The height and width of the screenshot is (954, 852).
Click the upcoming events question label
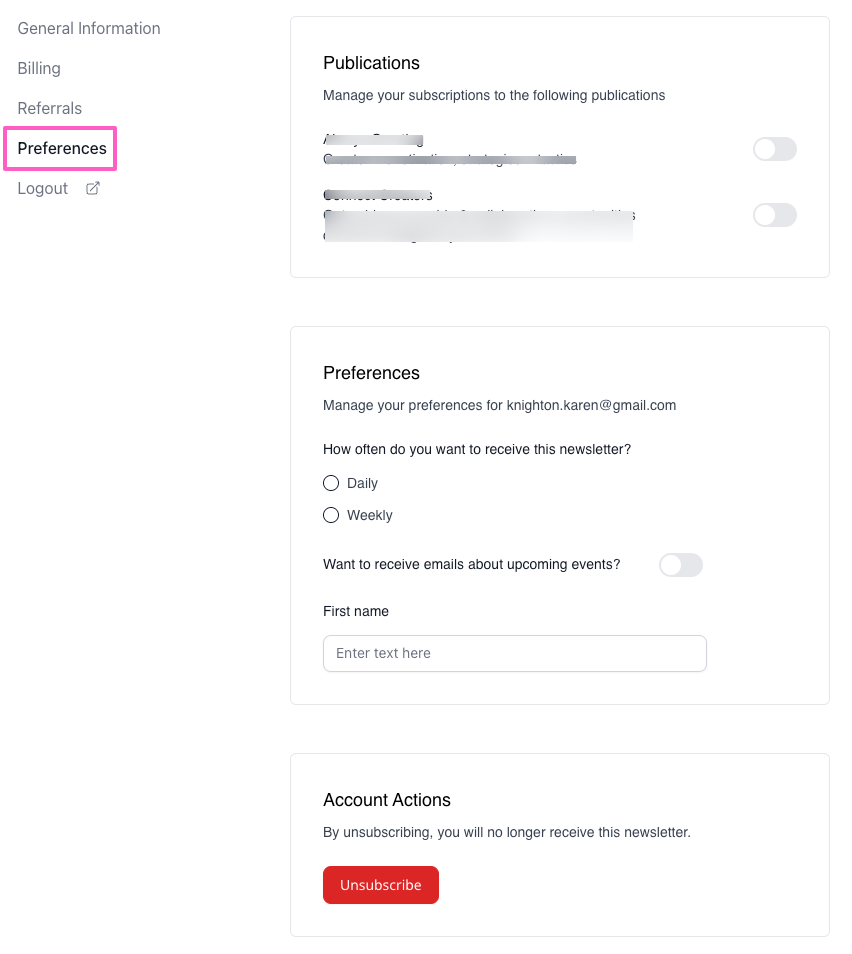[x=471, y=564]
